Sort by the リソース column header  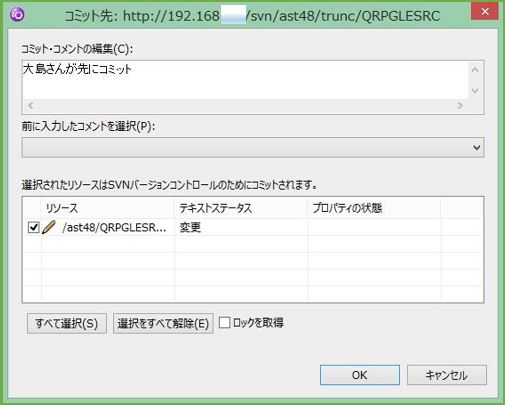[x=108, y=208]
